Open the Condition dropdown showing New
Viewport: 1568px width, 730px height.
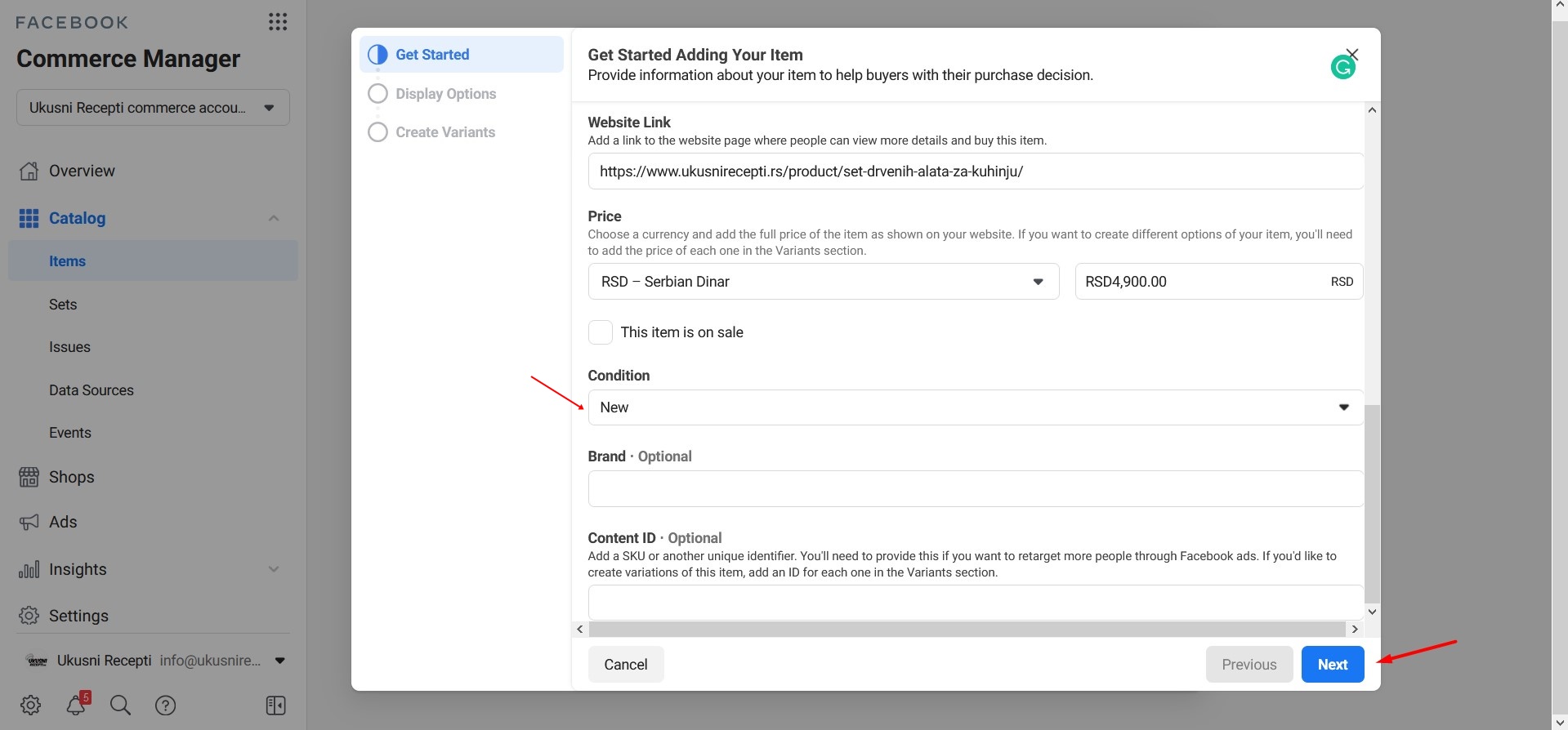click(x=975, y=407)
